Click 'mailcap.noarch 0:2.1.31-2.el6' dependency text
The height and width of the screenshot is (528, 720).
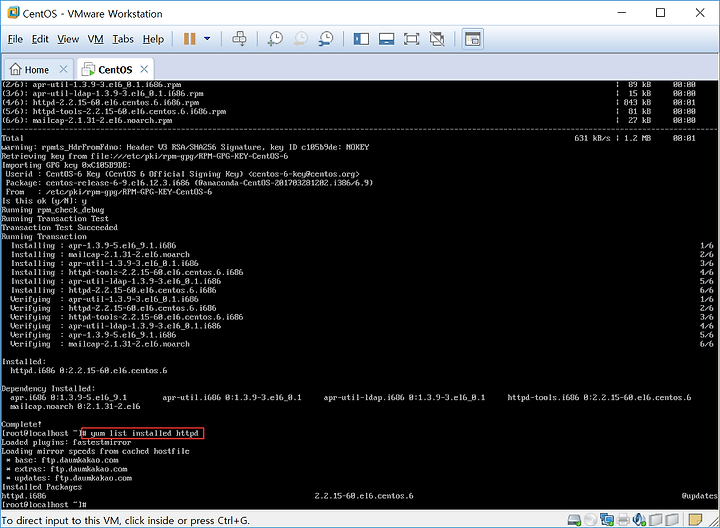click(x=75, y=406)
